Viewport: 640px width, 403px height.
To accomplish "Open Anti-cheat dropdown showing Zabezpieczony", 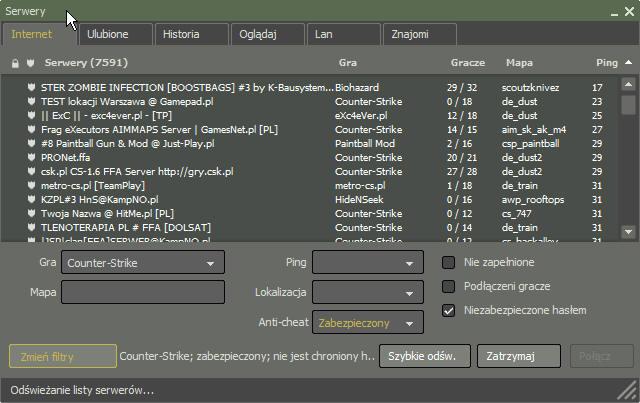I will click(368, 323).
